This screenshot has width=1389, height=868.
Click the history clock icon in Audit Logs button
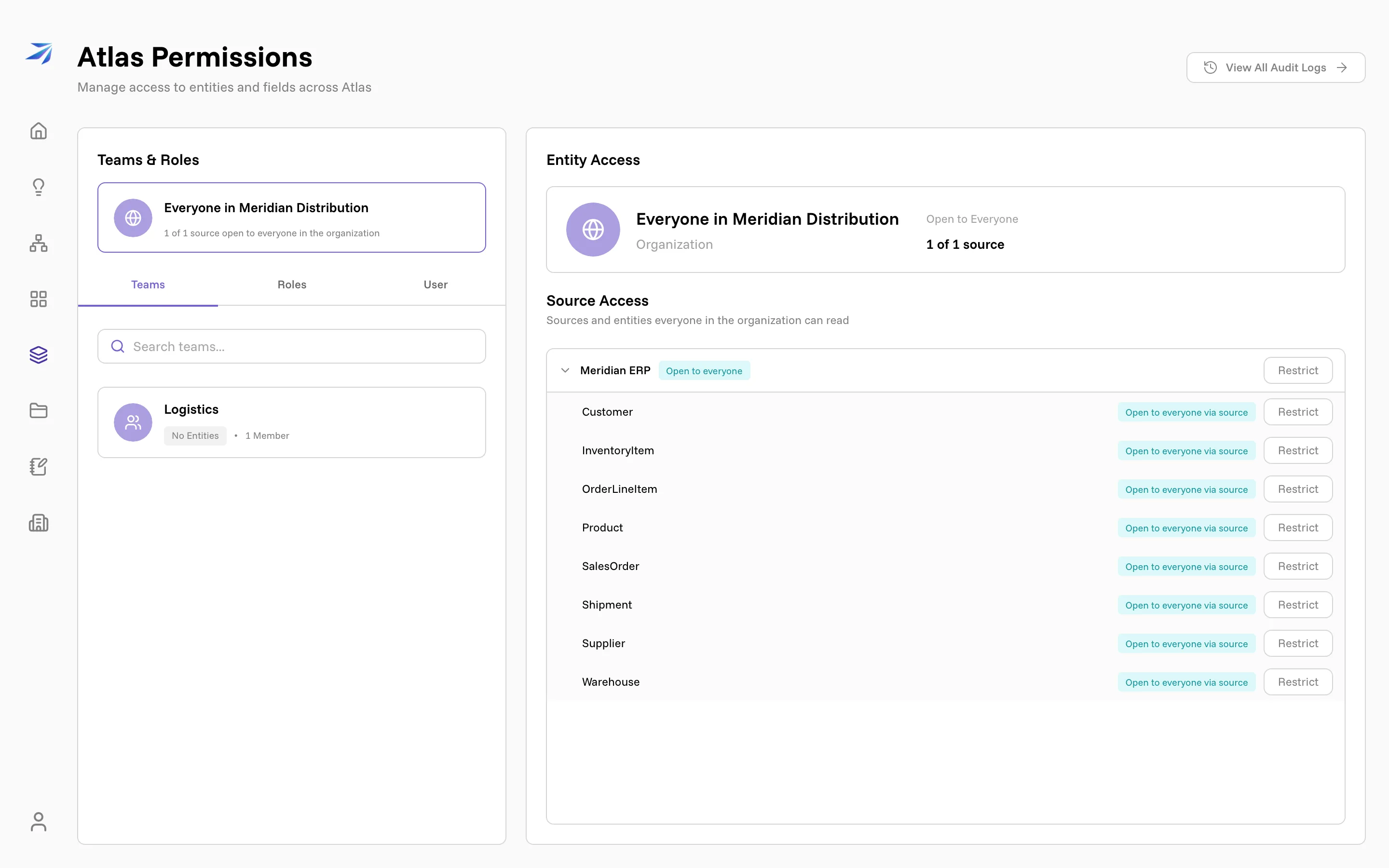[1210, 67]
